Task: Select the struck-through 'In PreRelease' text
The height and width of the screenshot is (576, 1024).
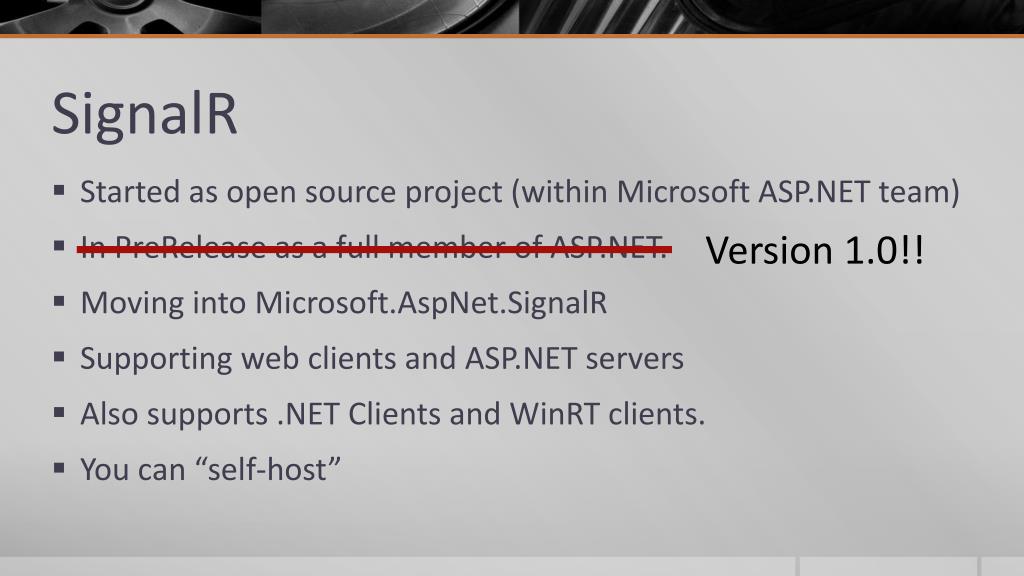Action: pos(374,248)
